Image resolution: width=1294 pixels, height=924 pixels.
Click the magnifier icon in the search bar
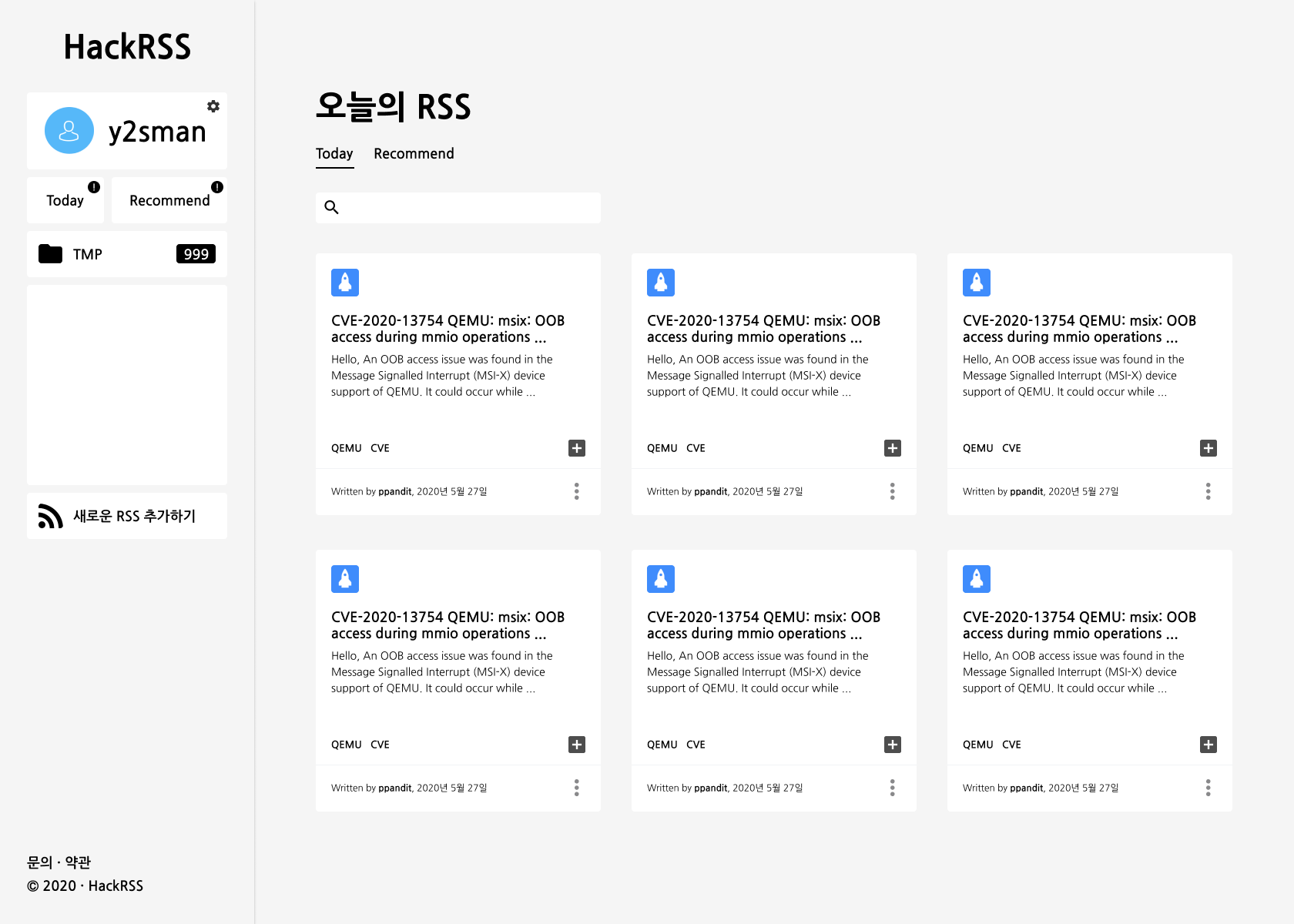point(332,207)
